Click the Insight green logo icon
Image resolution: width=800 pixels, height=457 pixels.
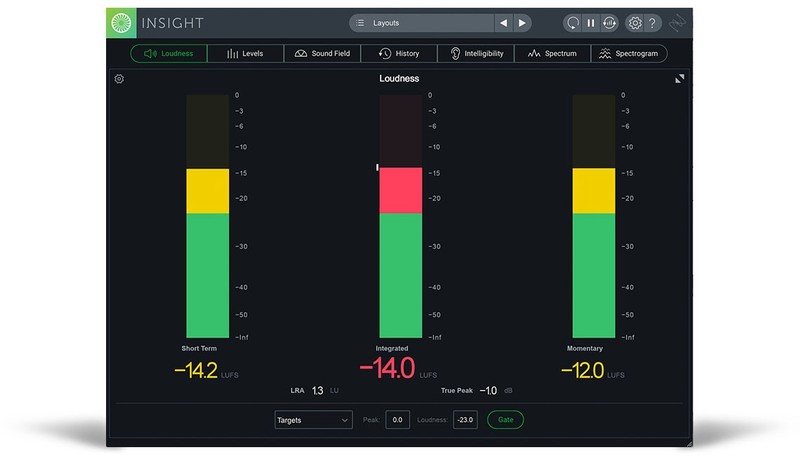pyautogui.click(x=121, y=23)
